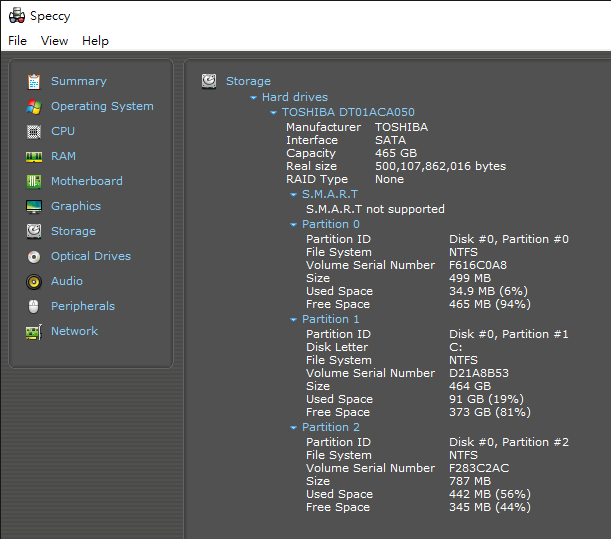Screen dimensions: 611x539
Task: Click the Audio speaker icon
Action: 34,282
